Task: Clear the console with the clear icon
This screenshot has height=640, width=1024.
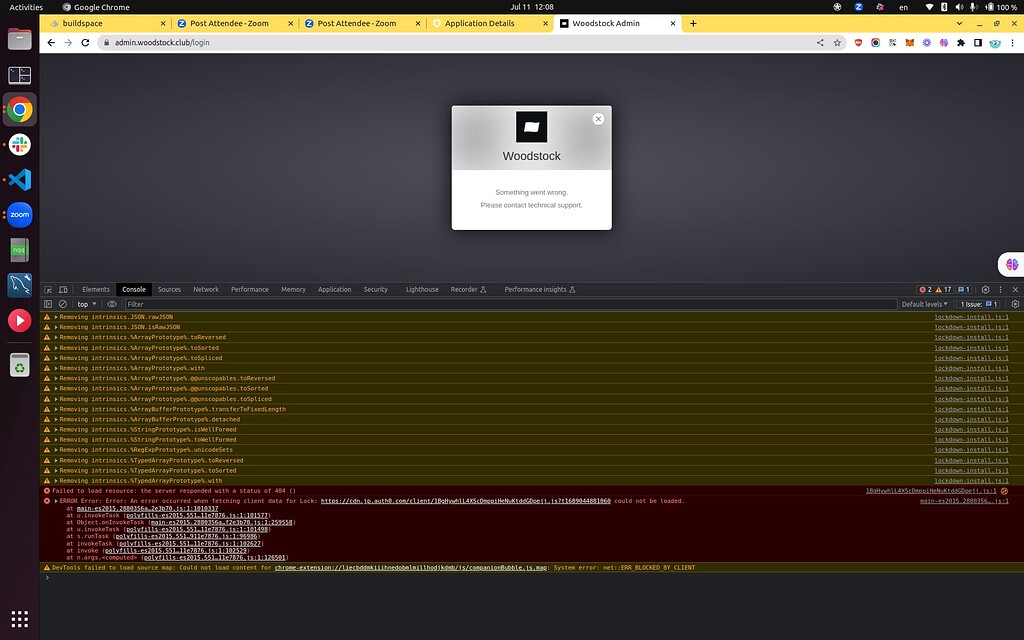Action: (63, 304)
